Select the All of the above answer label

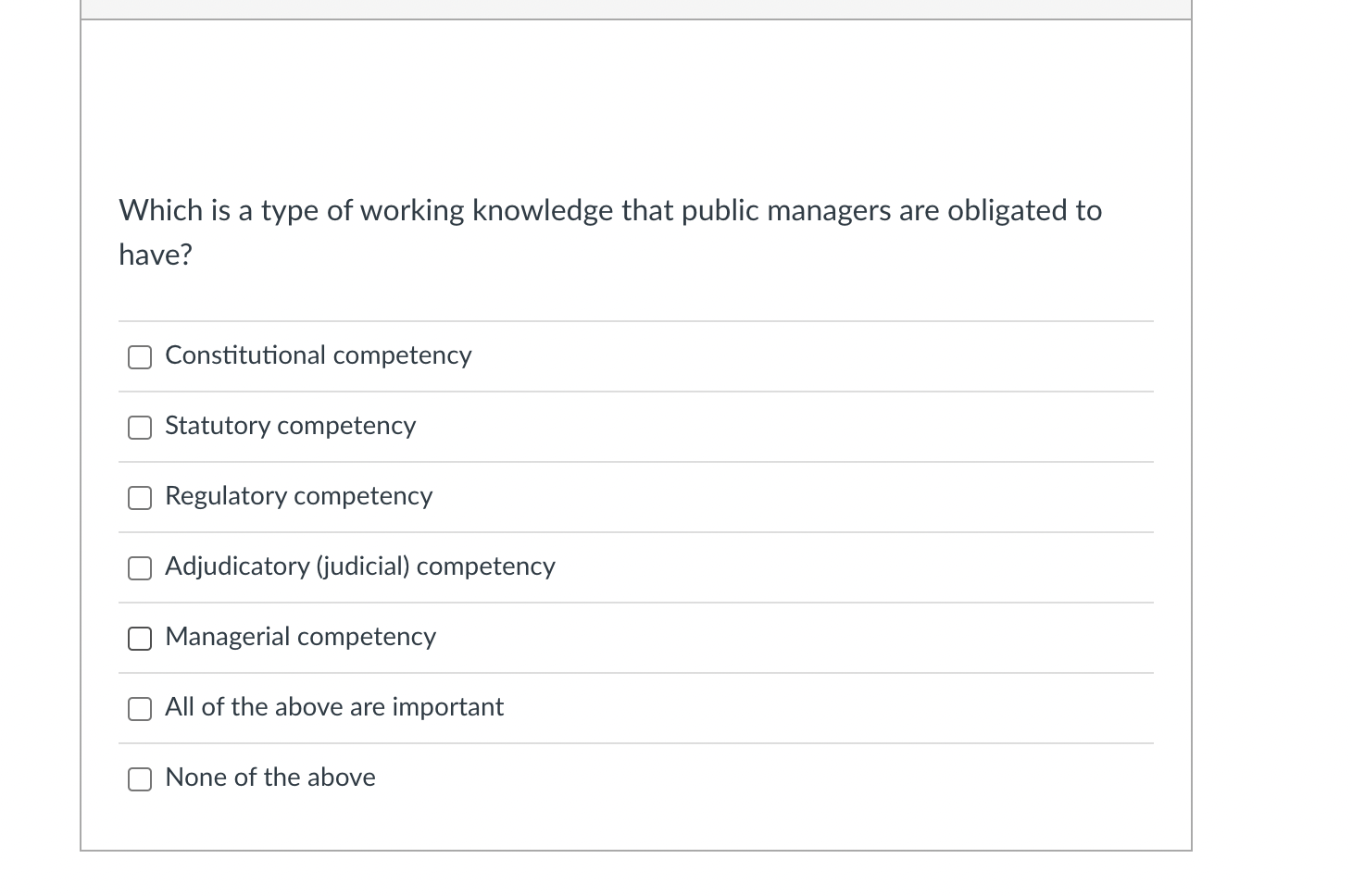click(334, 707)
